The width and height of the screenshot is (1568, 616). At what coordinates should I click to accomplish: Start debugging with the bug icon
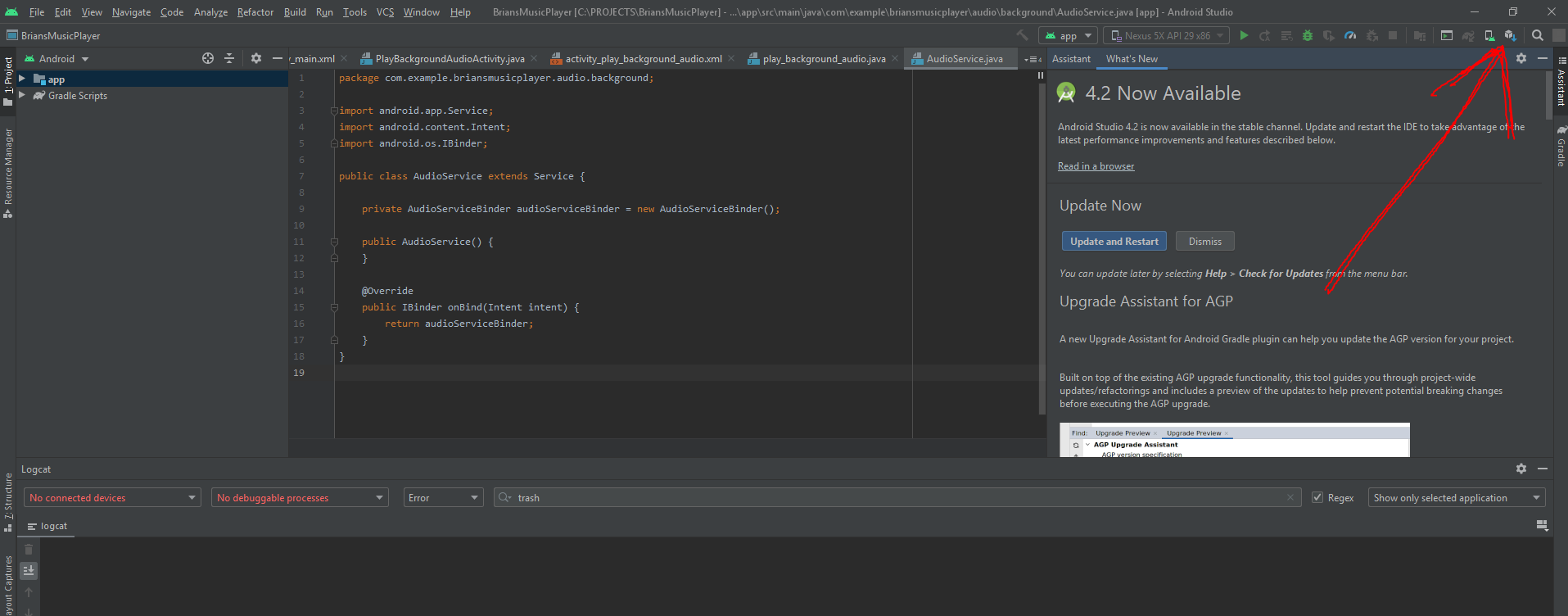pos(1308,35)
